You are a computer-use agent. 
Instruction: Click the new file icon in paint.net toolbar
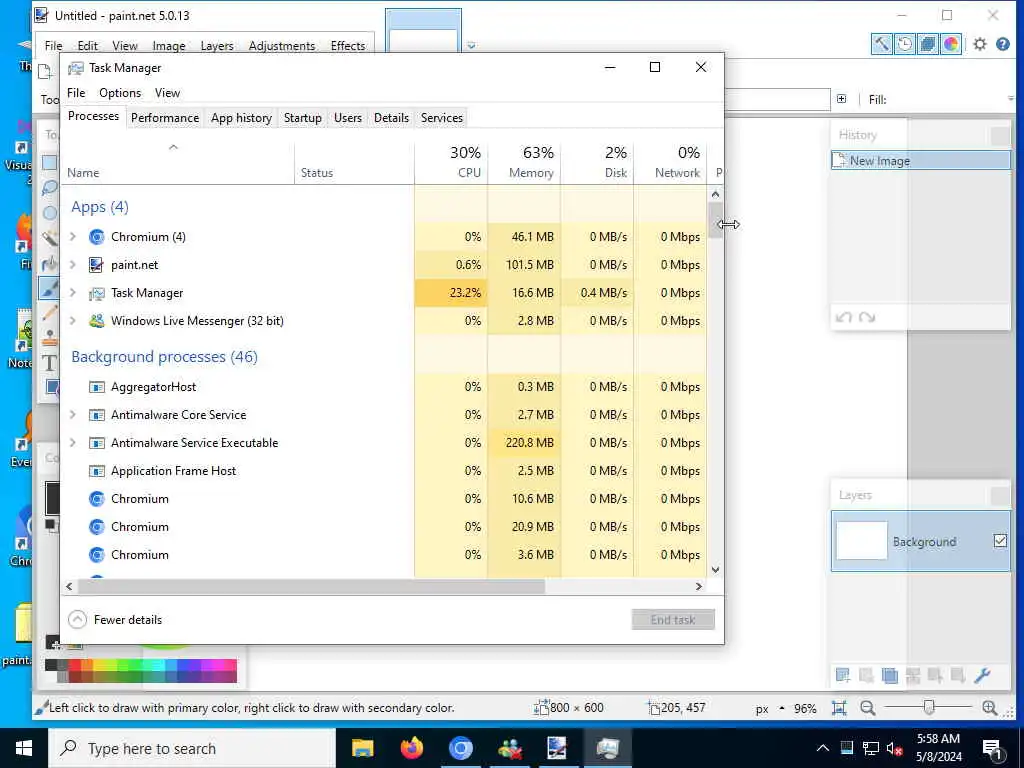[x=45, y=71]
